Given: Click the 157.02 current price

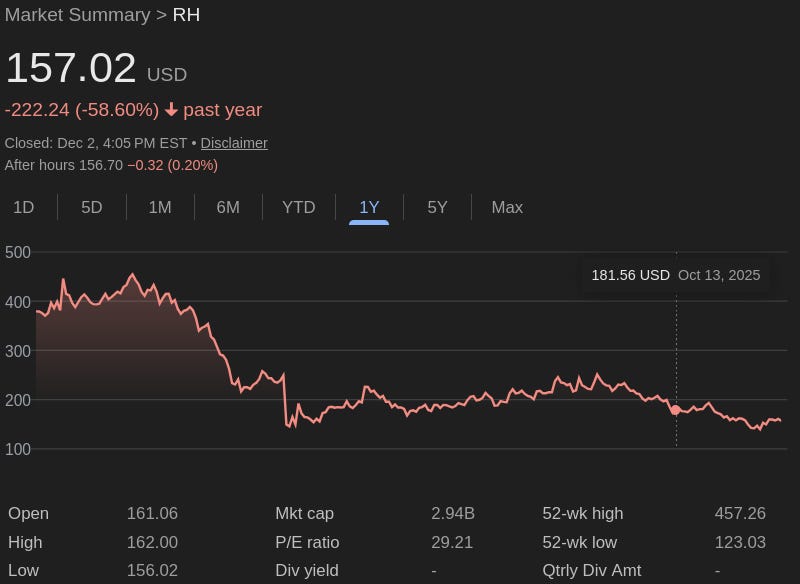Looking at the screenshot, I should 71,68.
